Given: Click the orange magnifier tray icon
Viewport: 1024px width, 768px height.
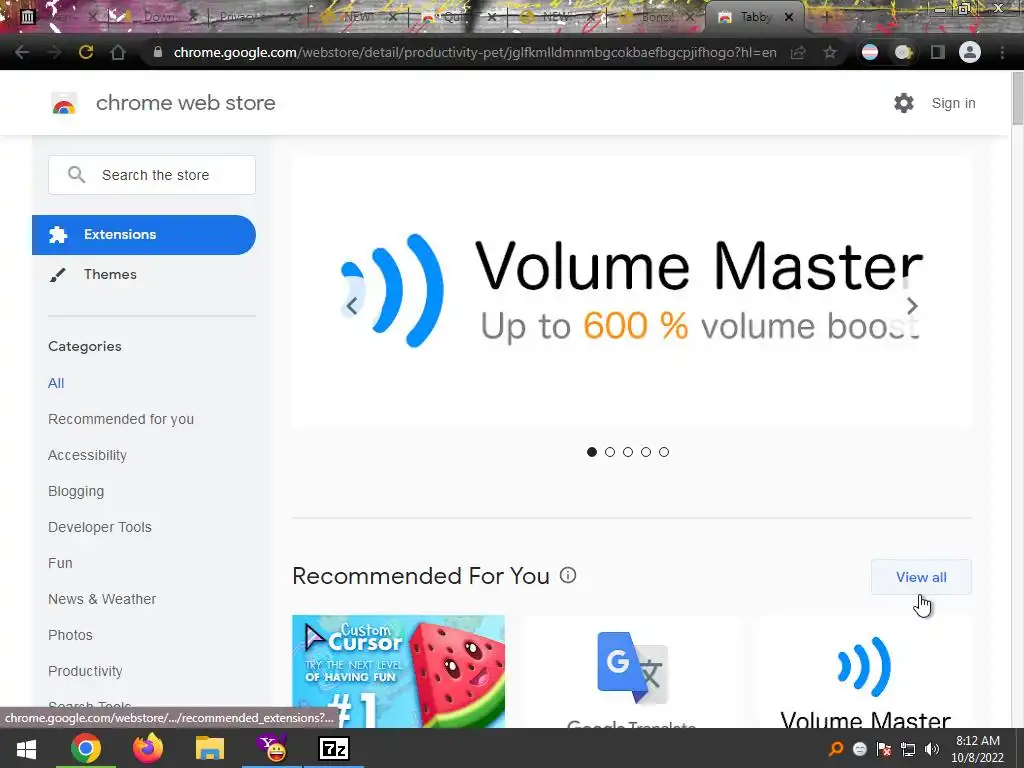Looking at the screenshot, I should tap(836, 749).
